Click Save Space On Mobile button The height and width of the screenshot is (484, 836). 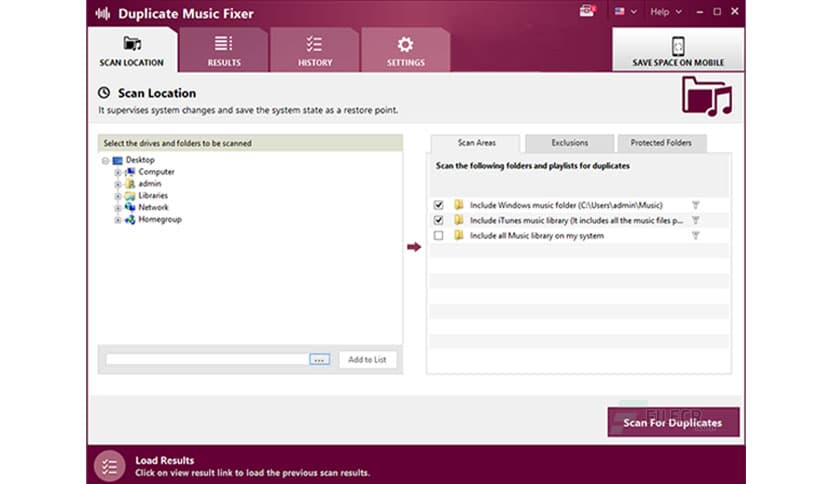click(678, 49)
